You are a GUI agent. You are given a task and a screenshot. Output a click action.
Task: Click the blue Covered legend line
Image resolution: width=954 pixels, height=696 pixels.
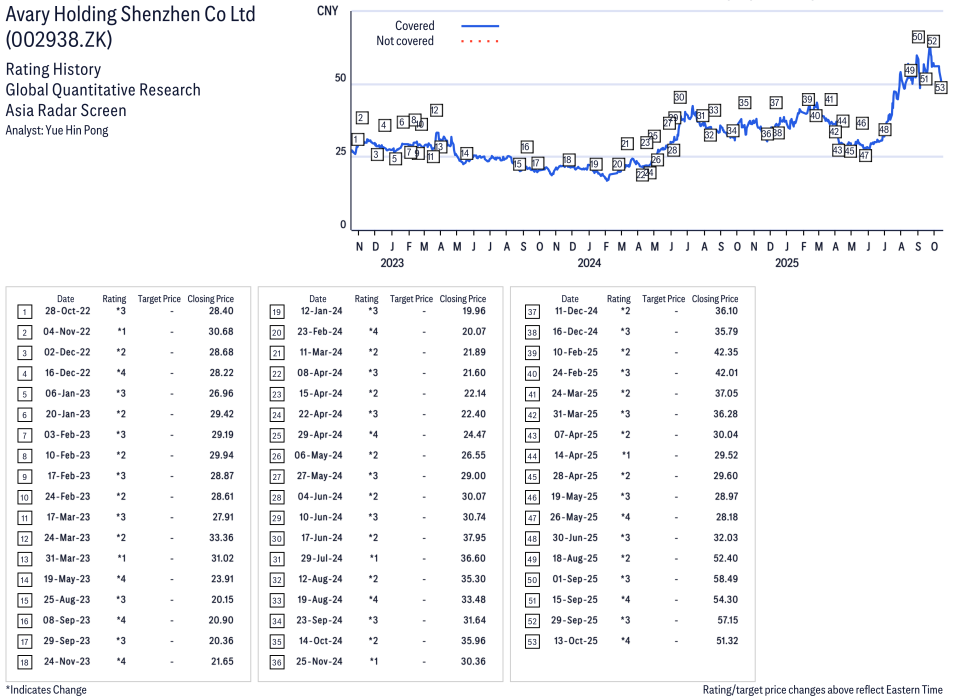(x=480, y=26)
